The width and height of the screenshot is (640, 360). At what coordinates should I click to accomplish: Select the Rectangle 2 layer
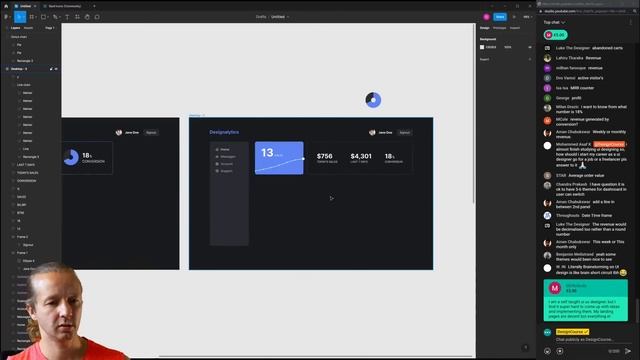pyautogui.click(x=25, y=61)
